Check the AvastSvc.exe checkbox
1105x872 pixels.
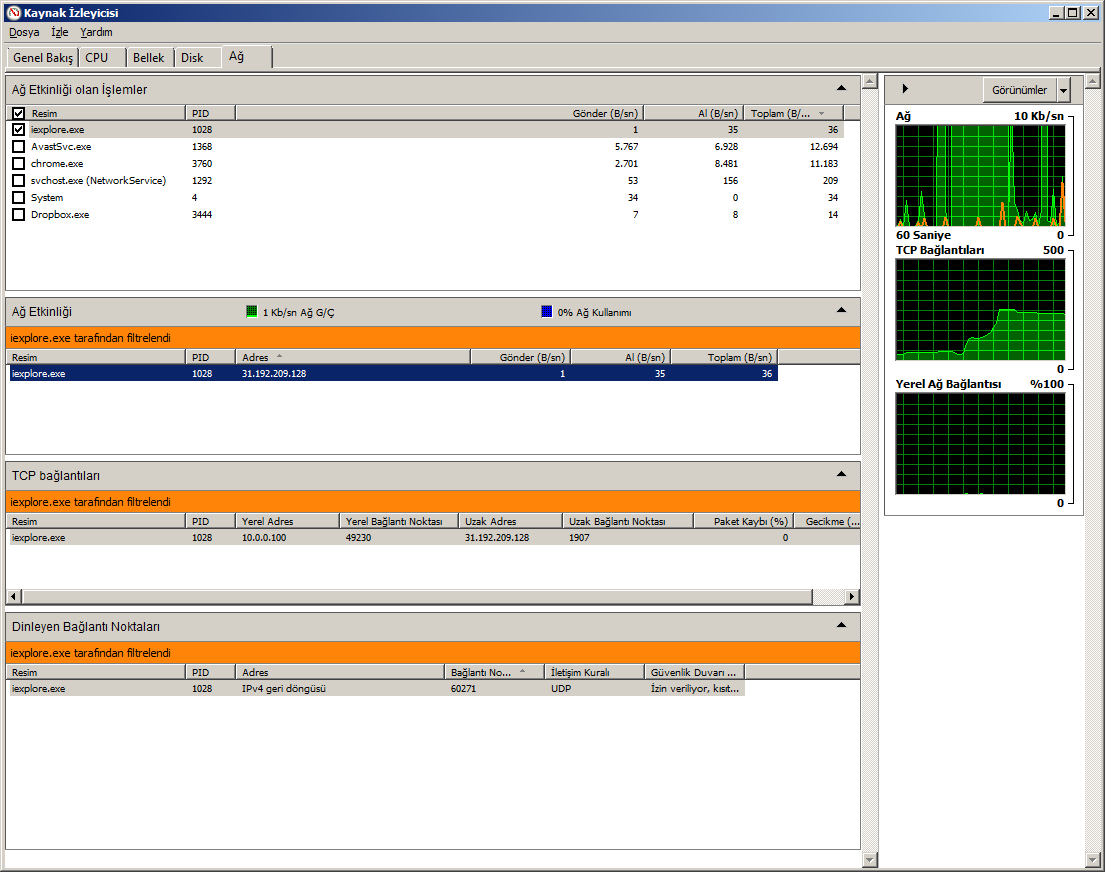(19, 147)
